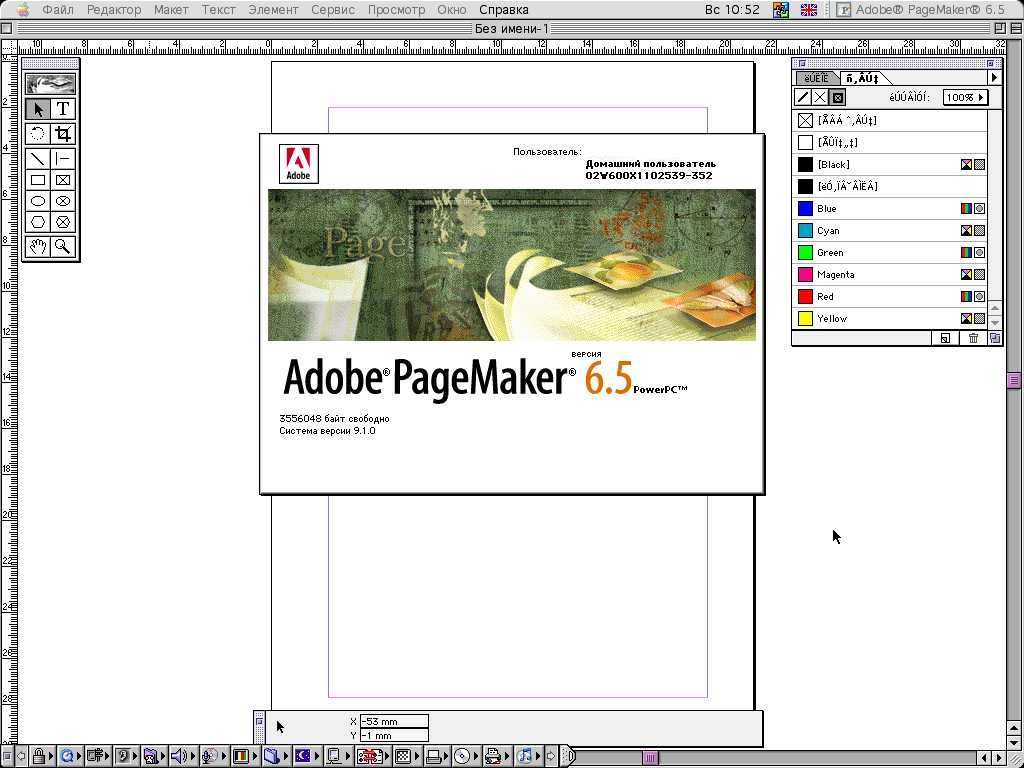Open the Просмотр menu
The height and width of the screenshot is (768, 1024).
click(396, 10)
